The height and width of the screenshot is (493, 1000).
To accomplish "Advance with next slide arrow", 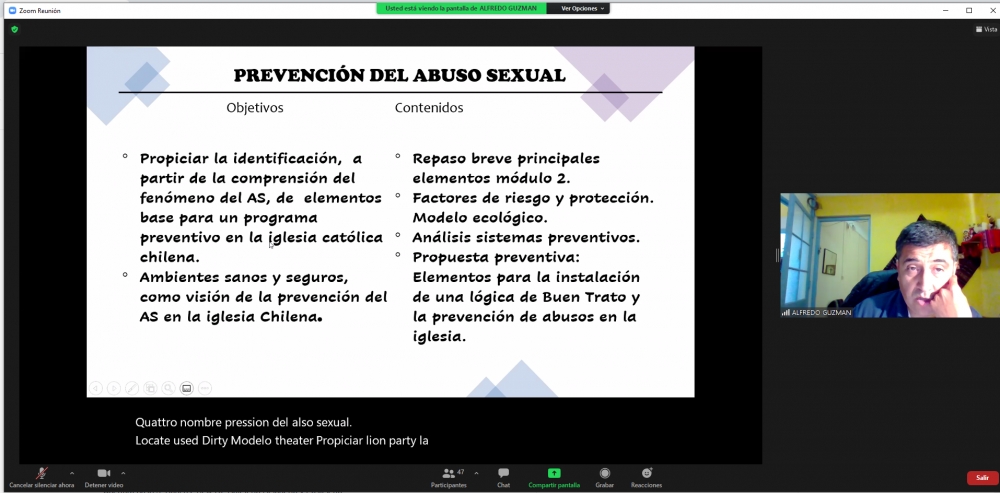I will (114, 388).
